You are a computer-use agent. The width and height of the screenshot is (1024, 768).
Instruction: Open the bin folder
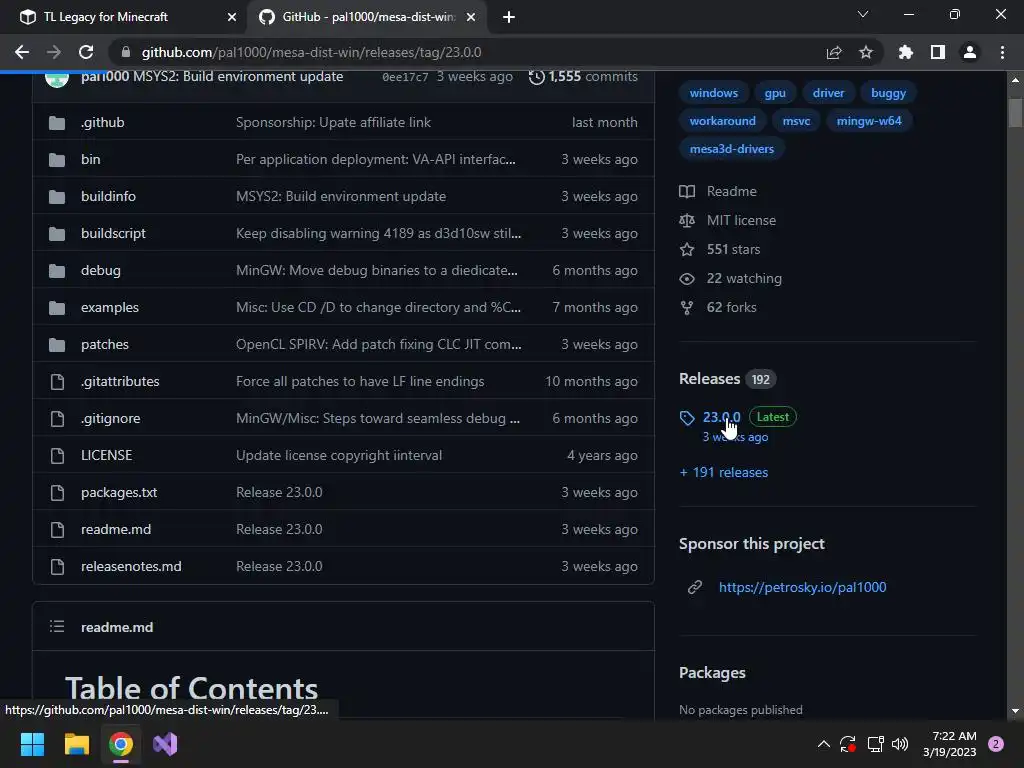pos(91,159)
